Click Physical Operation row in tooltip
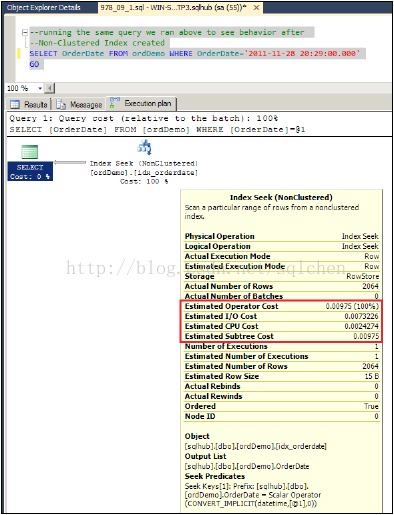394x515 pixels. 282,236
